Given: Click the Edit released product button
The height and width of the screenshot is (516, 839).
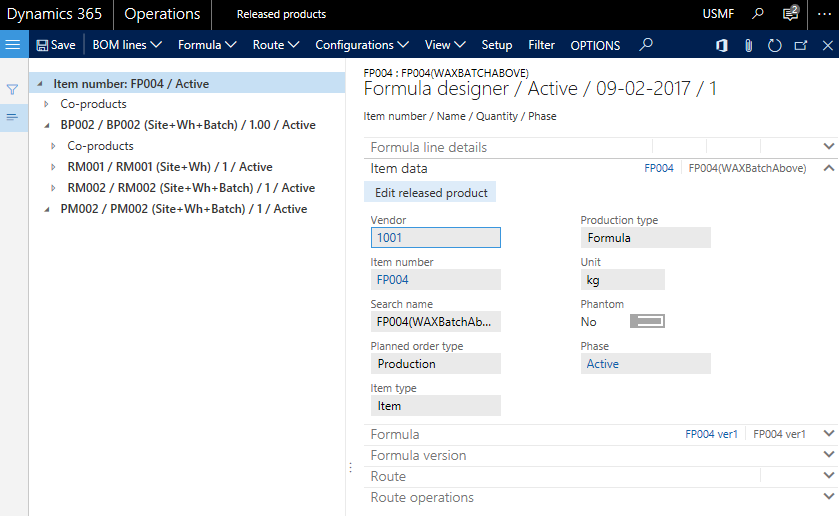Looking at the screenshot, I should click(x=431, y=192).
